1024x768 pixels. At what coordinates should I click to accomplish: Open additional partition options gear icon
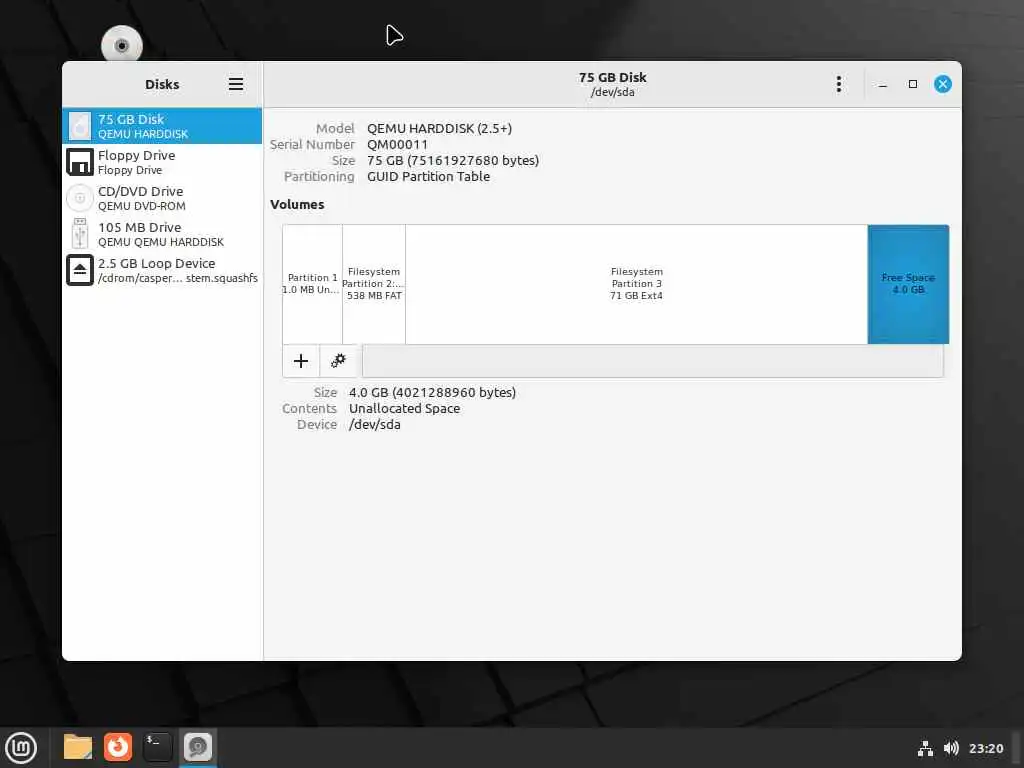click(x=338, y=361)
